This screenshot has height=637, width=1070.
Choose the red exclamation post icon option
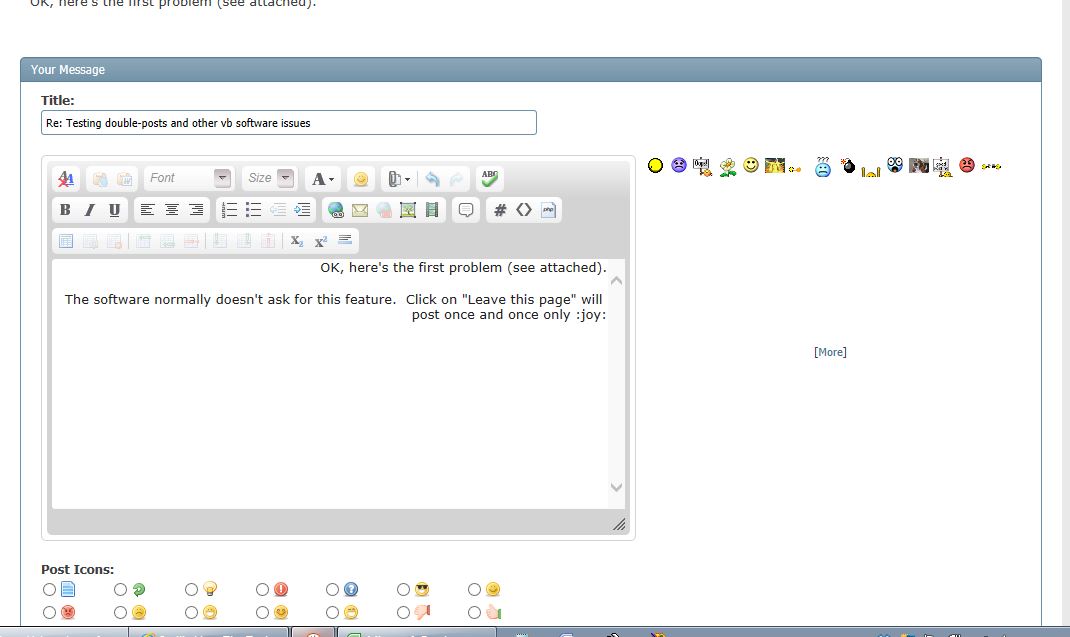point(263,590)
